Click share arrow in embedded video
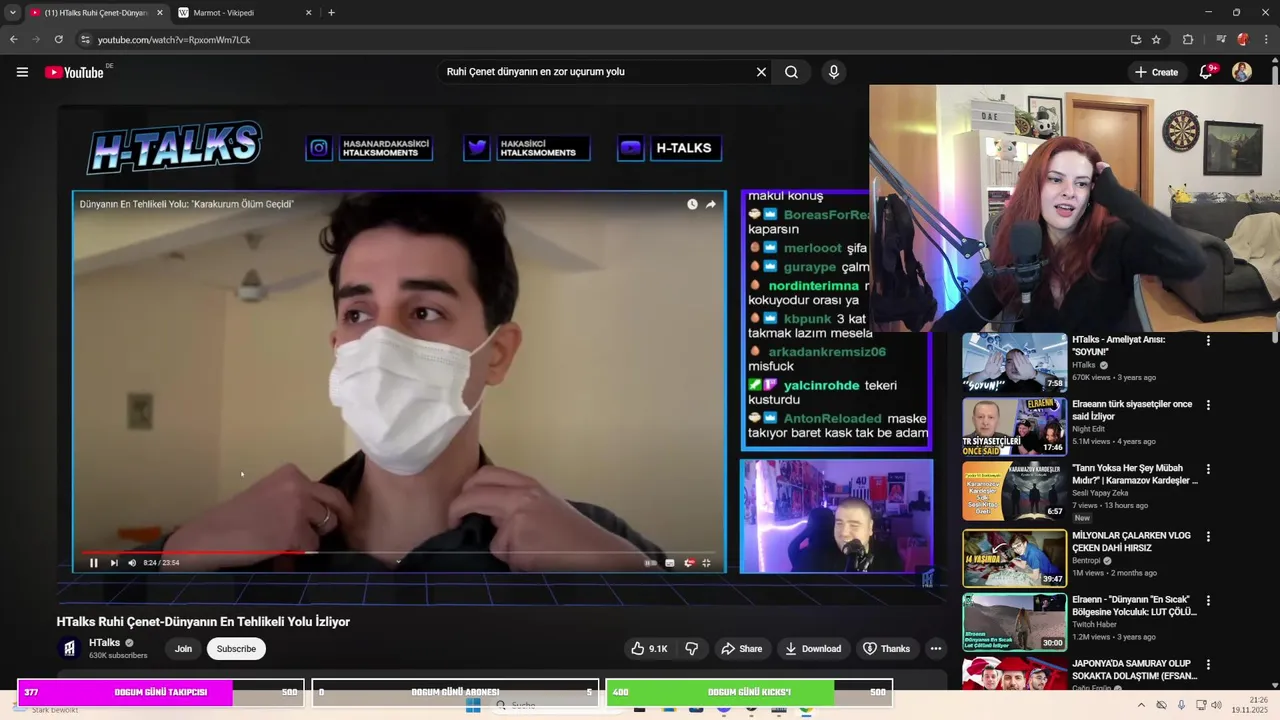Image resolution: width=1280 pixels, height=720 pixels. click(x=711, y=204)
